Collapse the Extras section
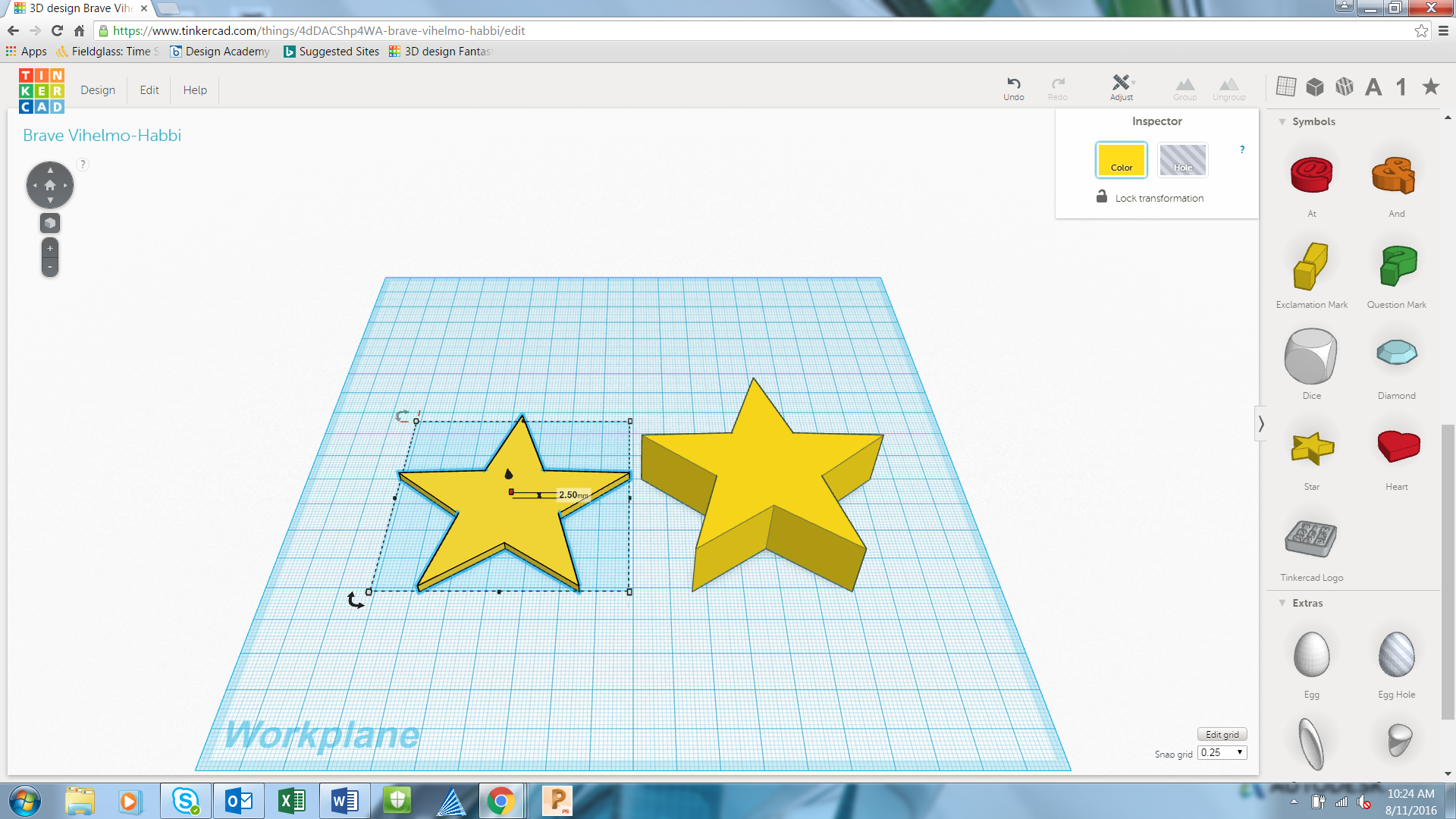Screen dimensions: 1456x819 (x=1282, y=603)
